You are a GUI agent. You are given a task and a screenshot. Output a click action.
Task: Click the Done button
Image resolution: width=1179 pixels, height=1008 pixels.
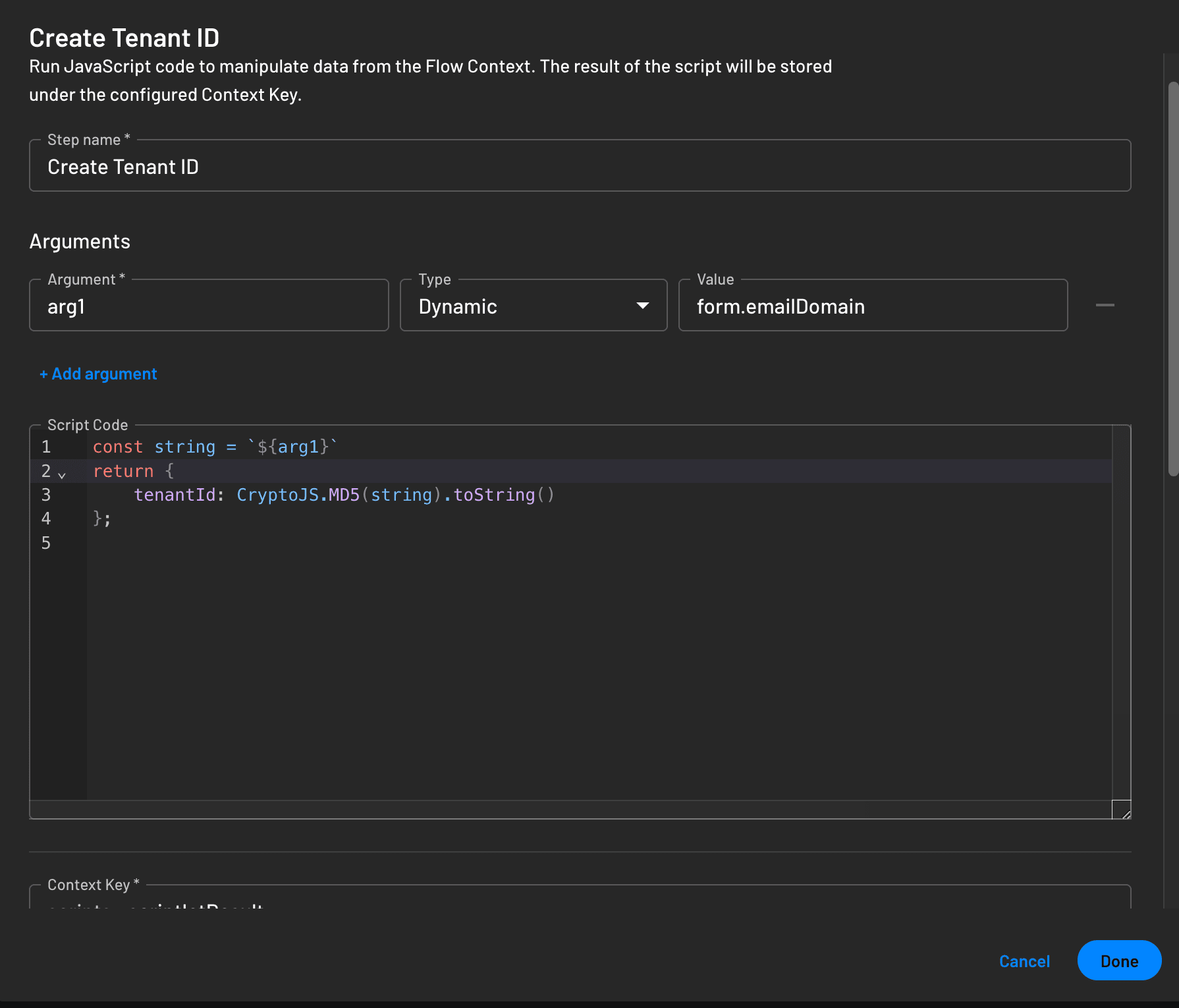click(1119, 961)
